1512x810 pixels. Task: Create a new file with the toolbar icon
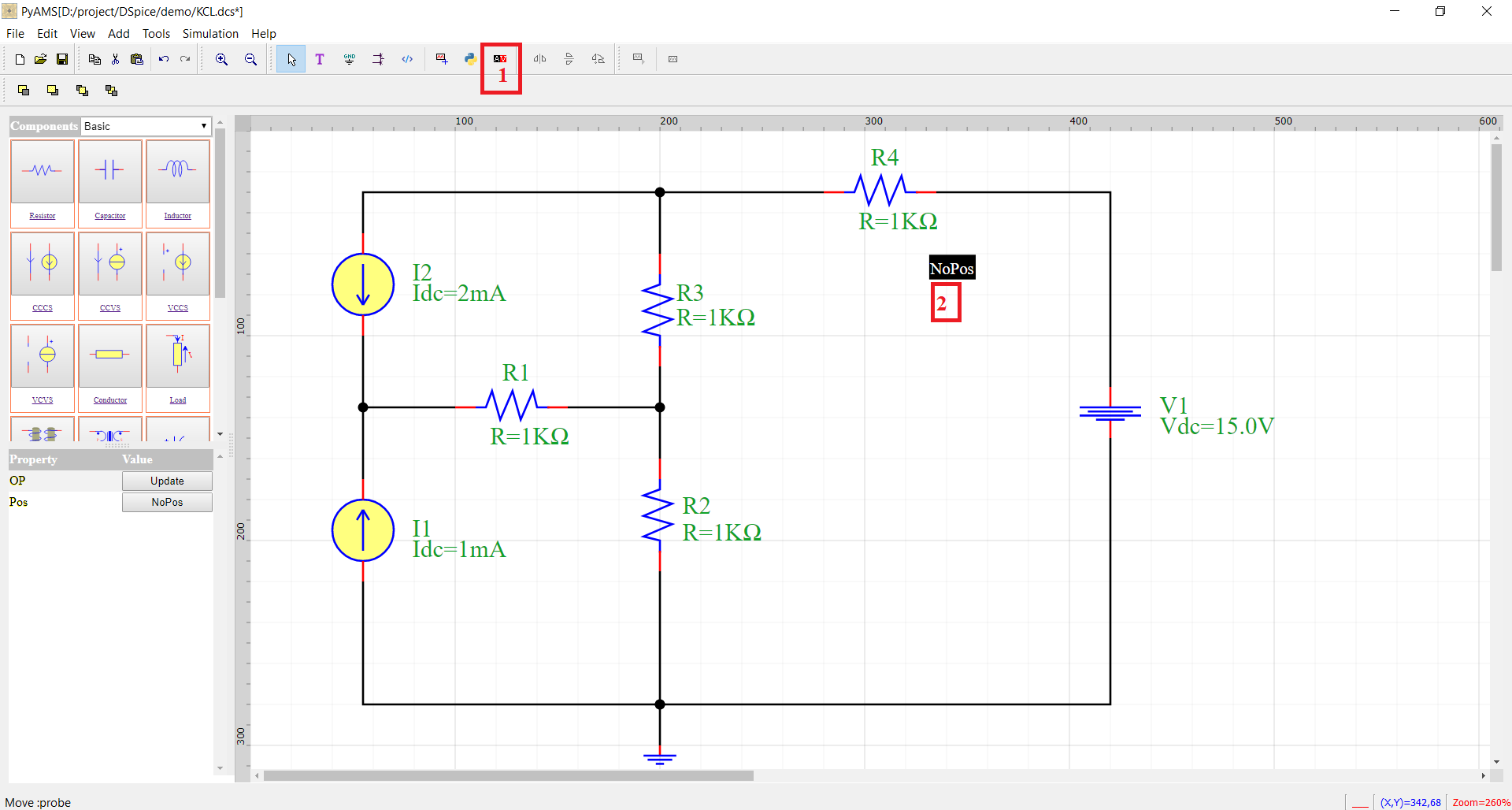tap(20, 59)
